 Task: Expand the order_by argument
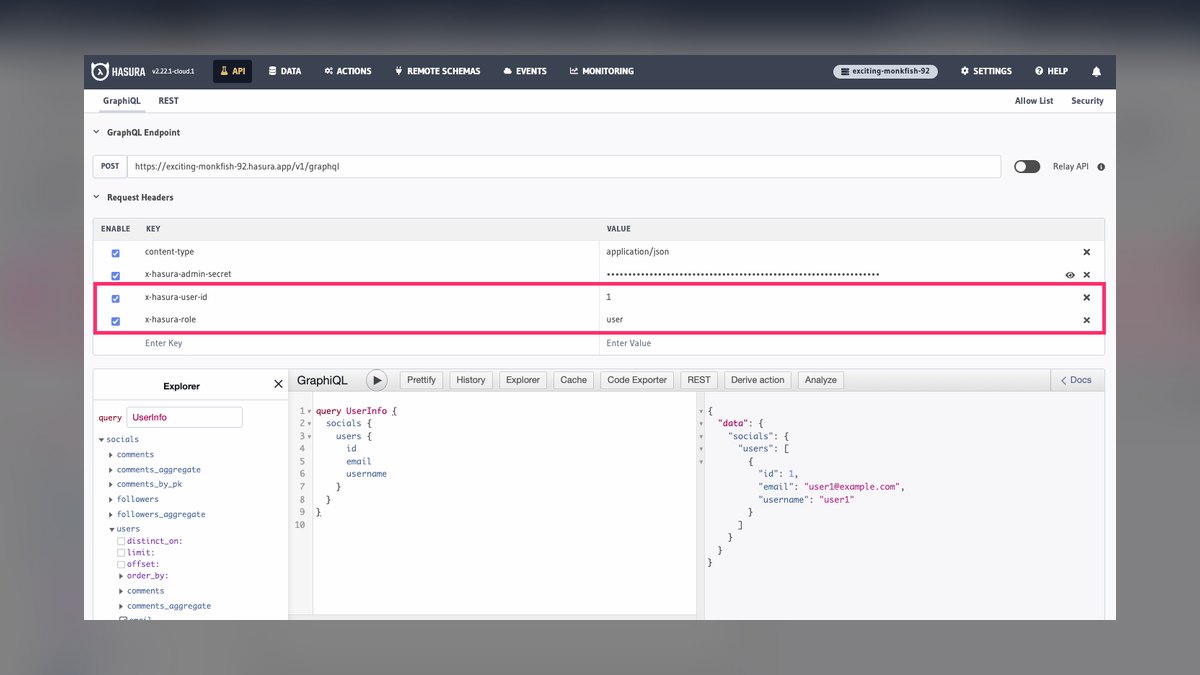coord(121,576)
